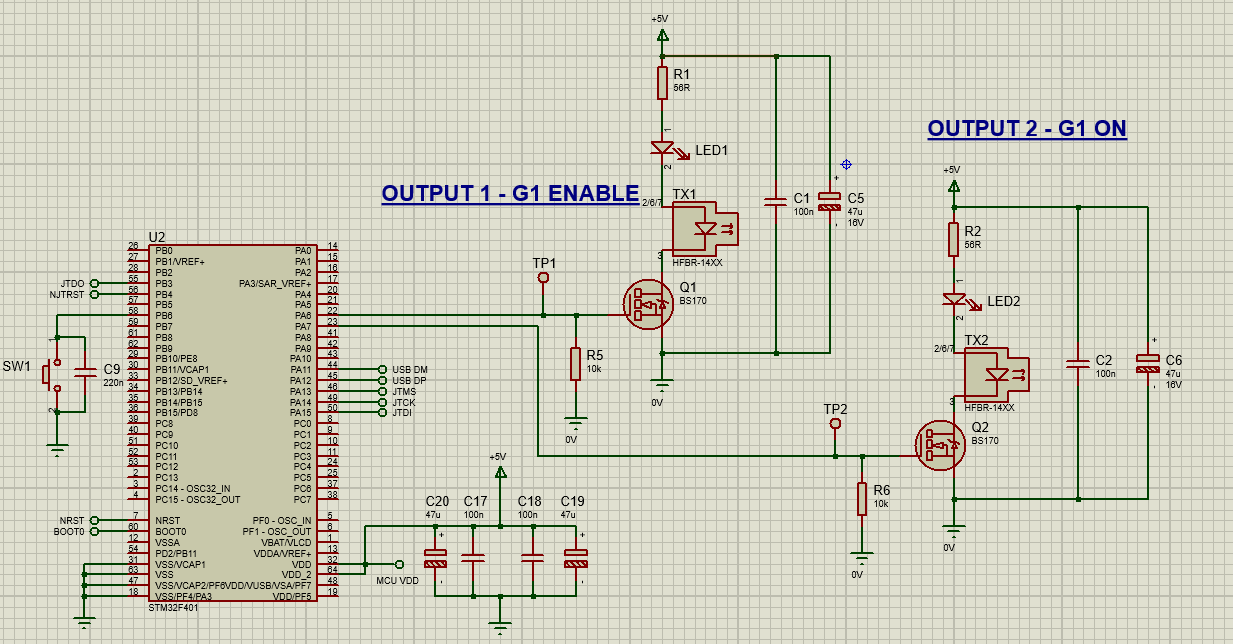Click the +5V power terminal above R2

click(x=953, y=185)
